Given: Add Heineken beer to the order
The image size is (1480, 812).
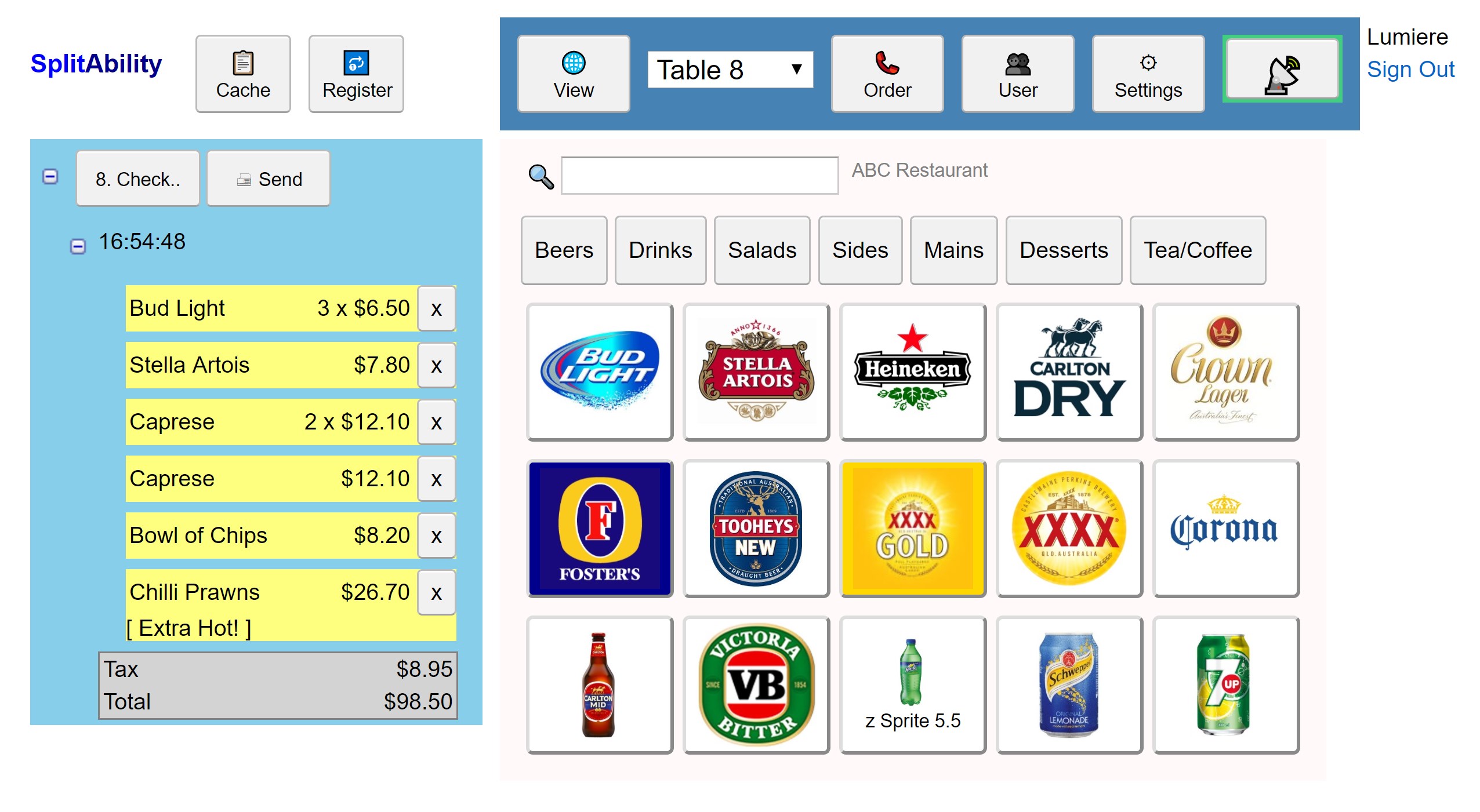Looking at the screenshot, I should (912, 372).
